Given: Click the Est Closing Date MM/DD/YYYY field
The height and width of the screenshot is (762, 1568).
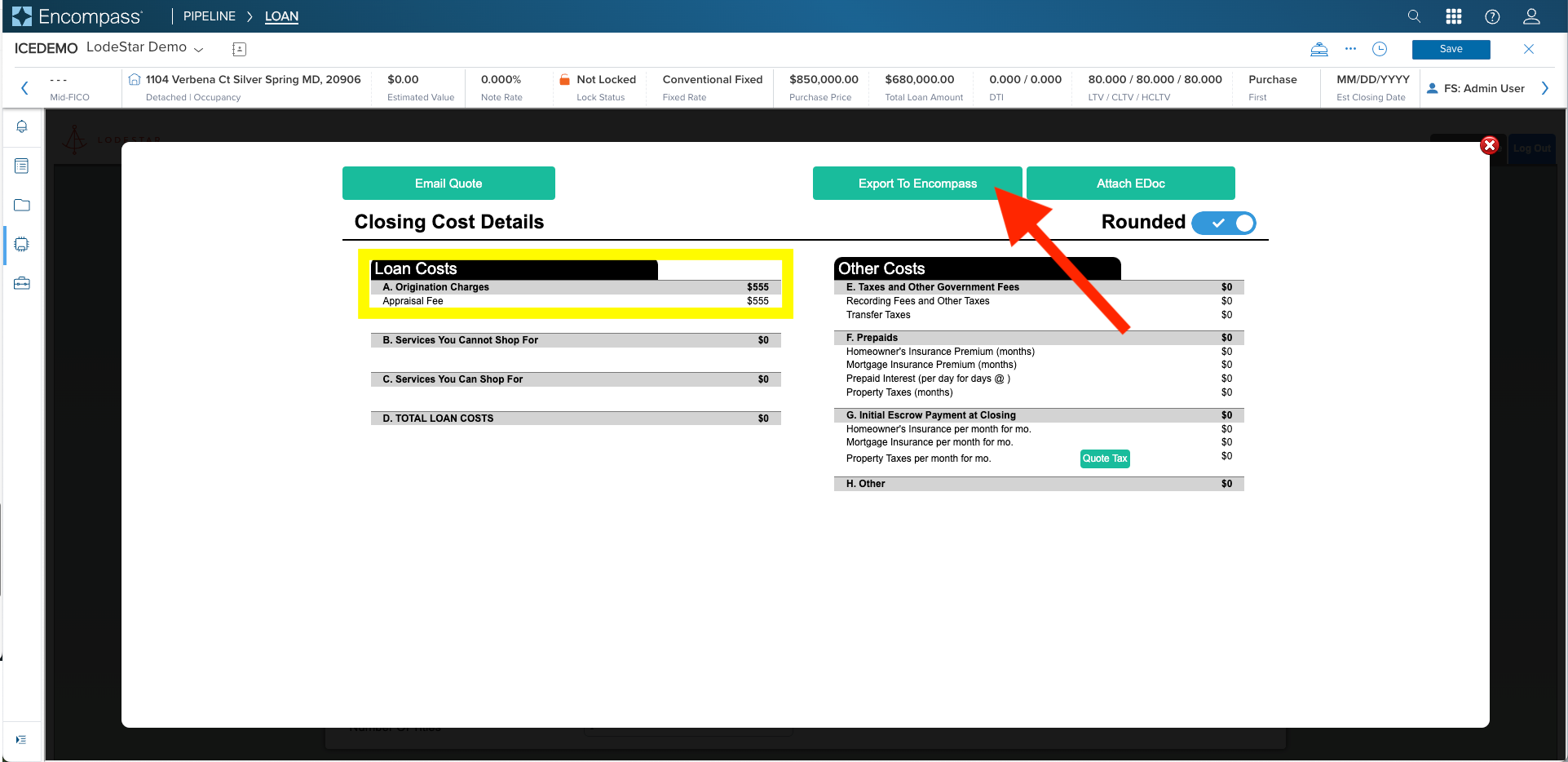Looking at the screenshot, I should click(1373, 79).
